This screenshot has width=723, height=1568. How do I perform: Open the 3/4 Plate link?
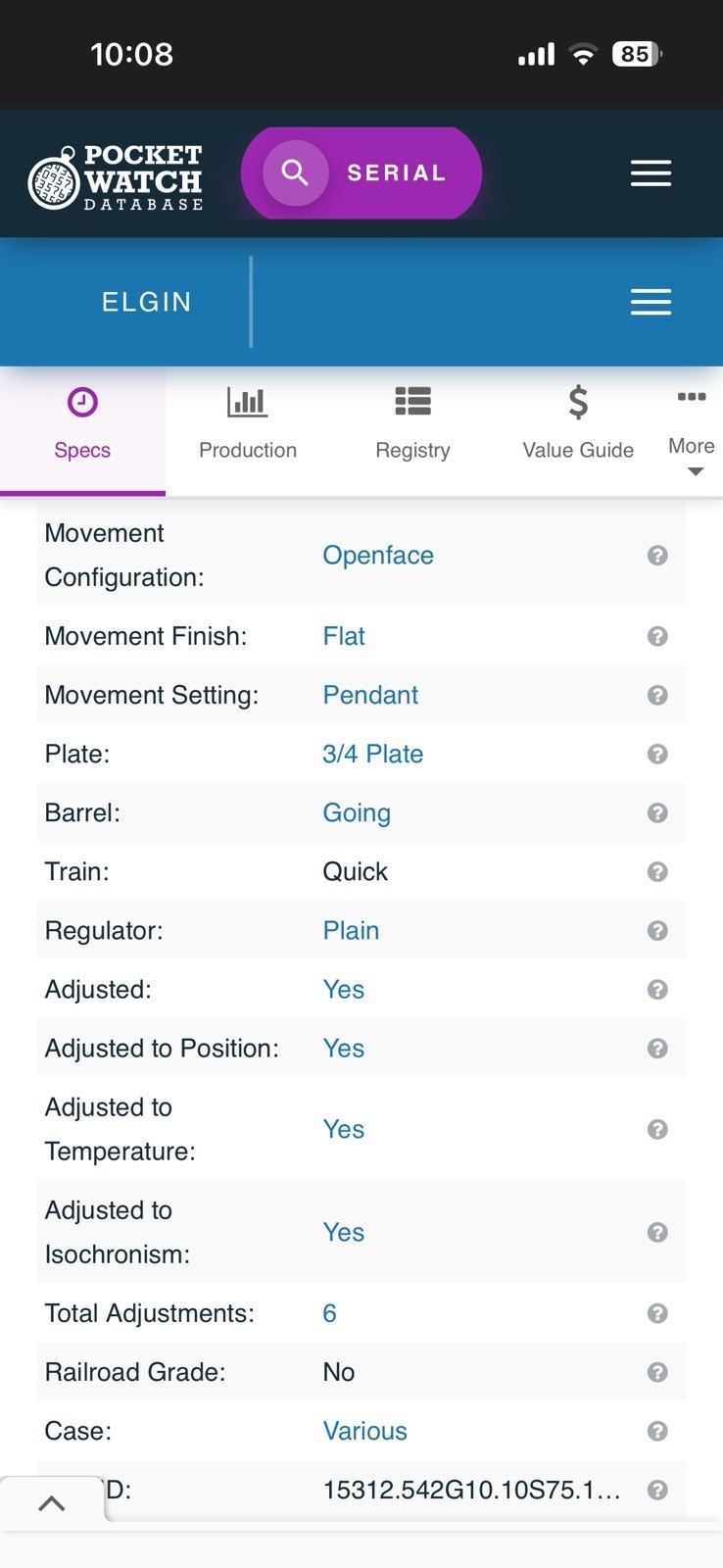pyautogui.click(x=373, y=754)
